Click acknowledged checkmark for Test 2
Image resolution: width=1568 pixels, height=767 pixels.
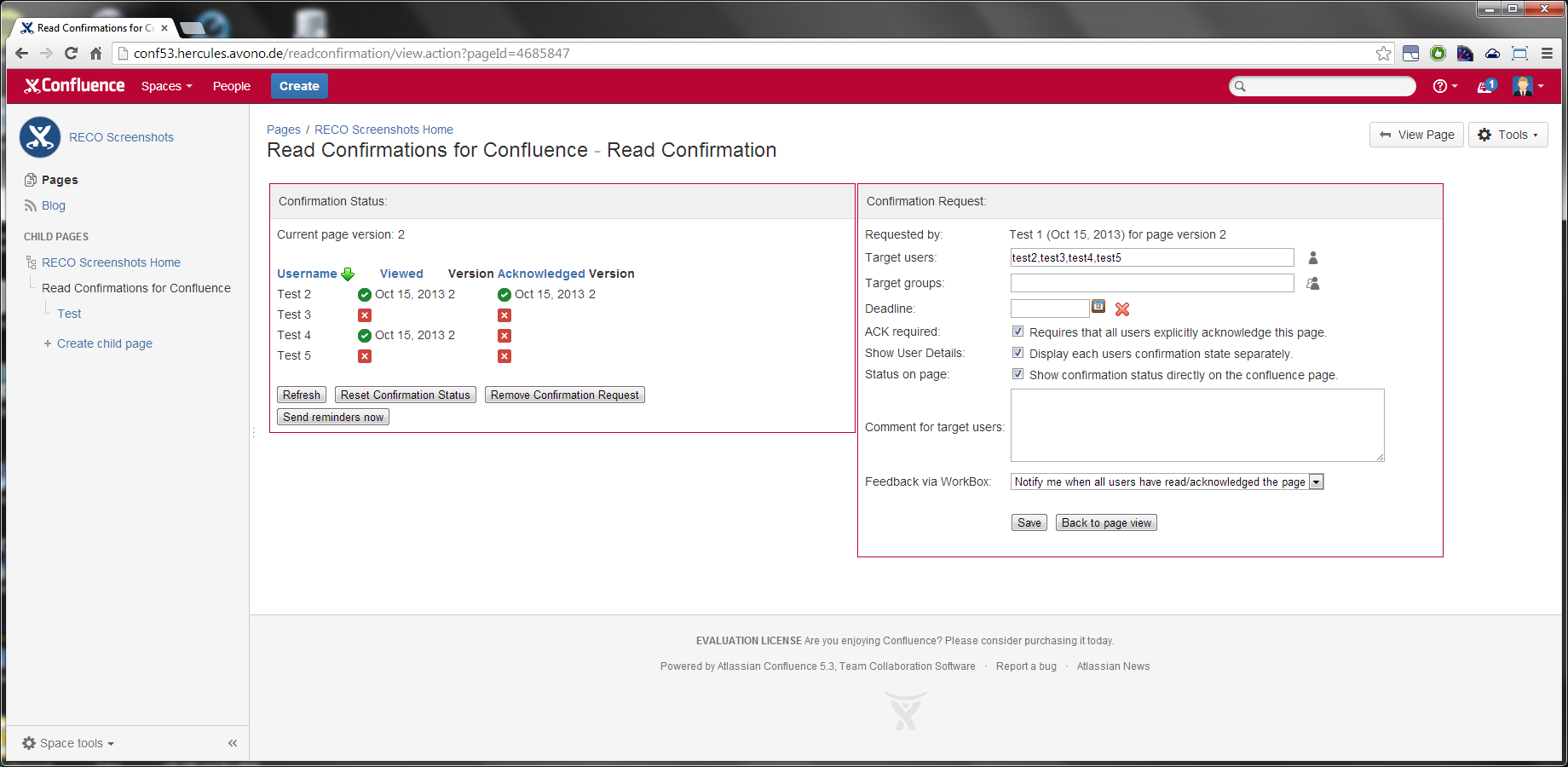504,295
